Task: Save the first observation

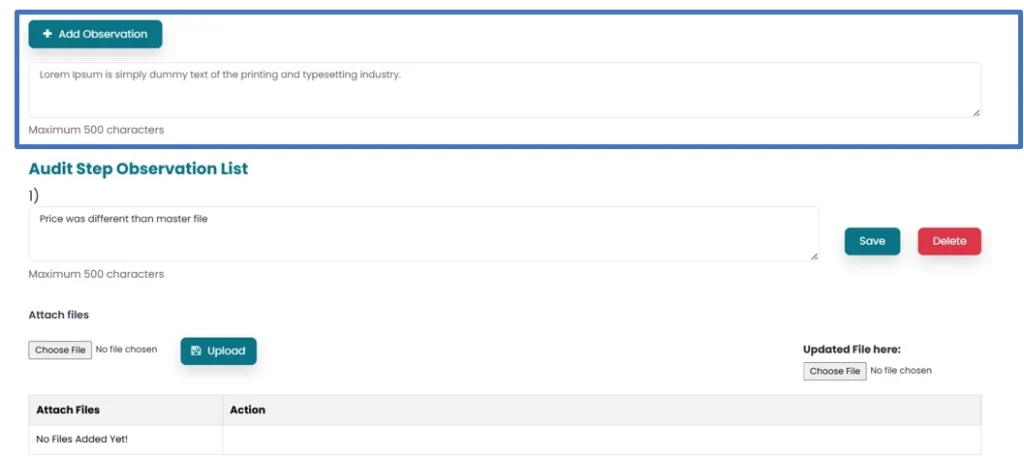Action: (x=872, y=241)
